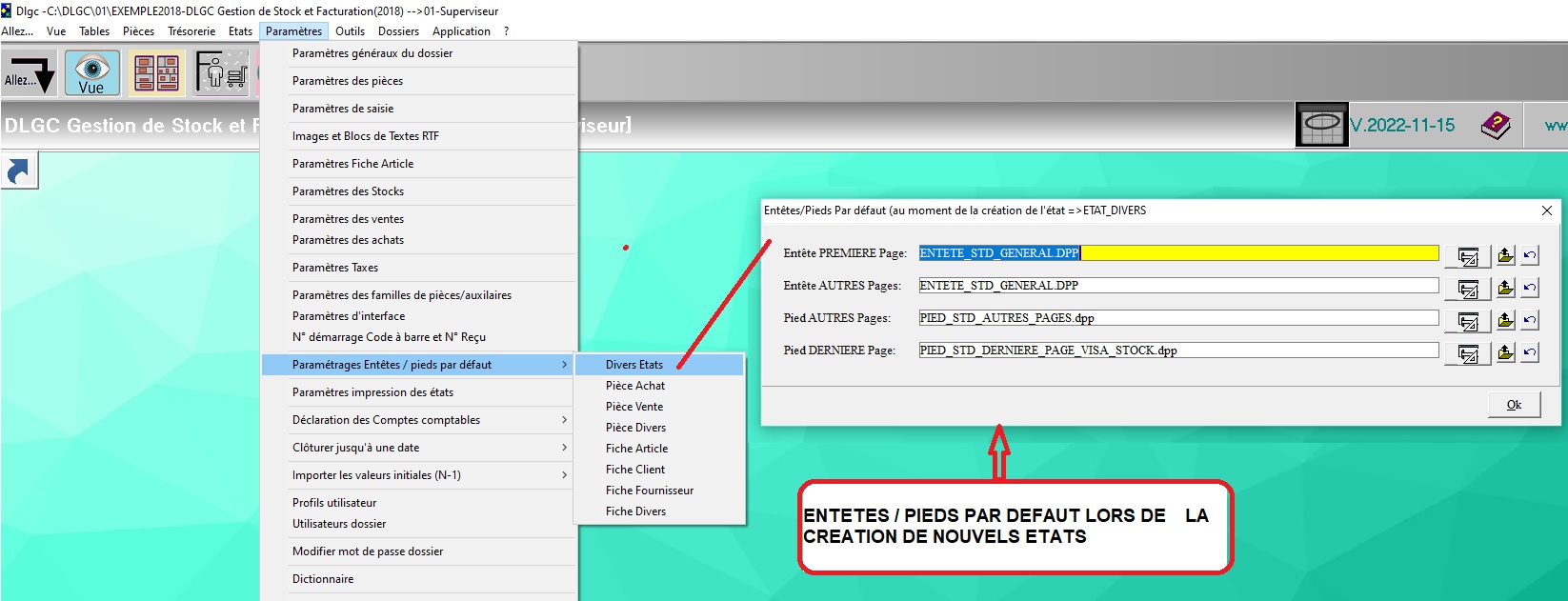The image size is (1568, 601).
Task: Expand Importer les valeurs initiales (N-1)
Action: click(419, 475)
